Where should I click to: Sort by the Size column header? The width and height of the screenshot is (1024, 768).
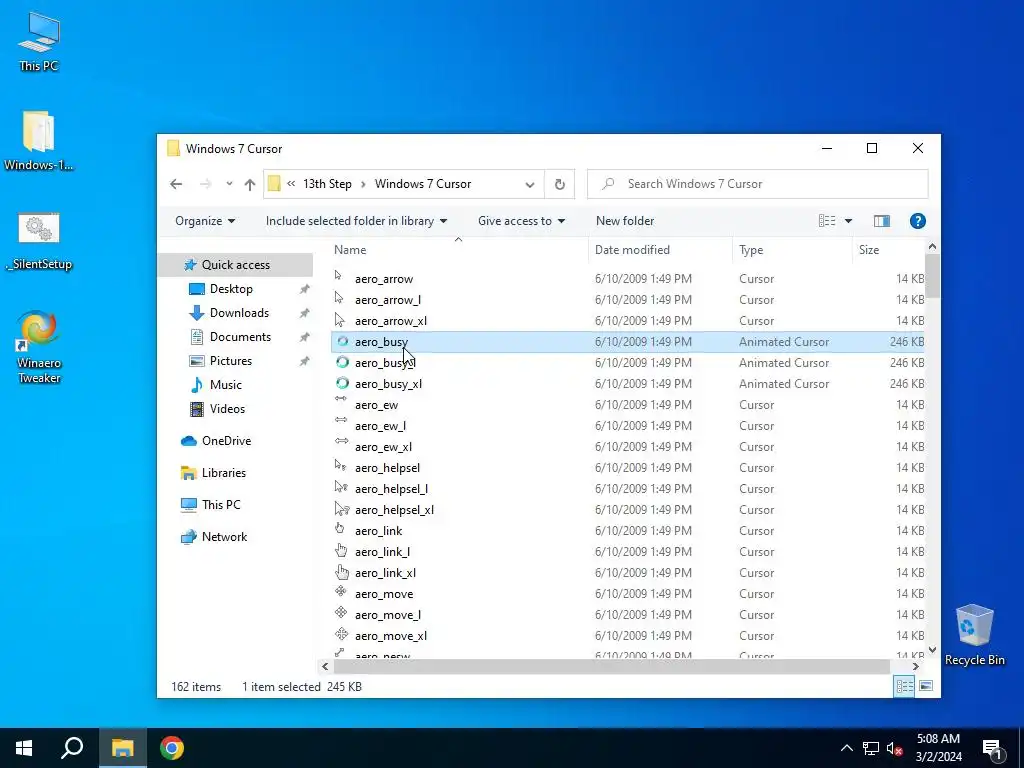[x=888, y=249]
